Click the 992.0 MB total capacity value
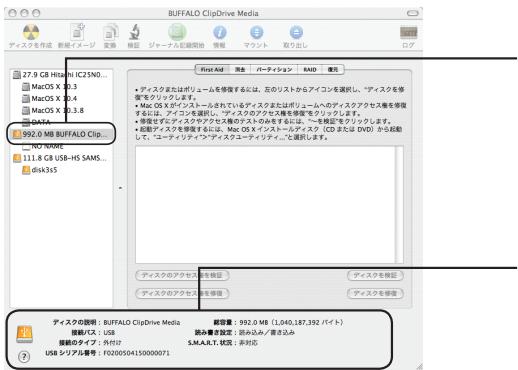Screen dimensions: 518x370 pos(291,323)
